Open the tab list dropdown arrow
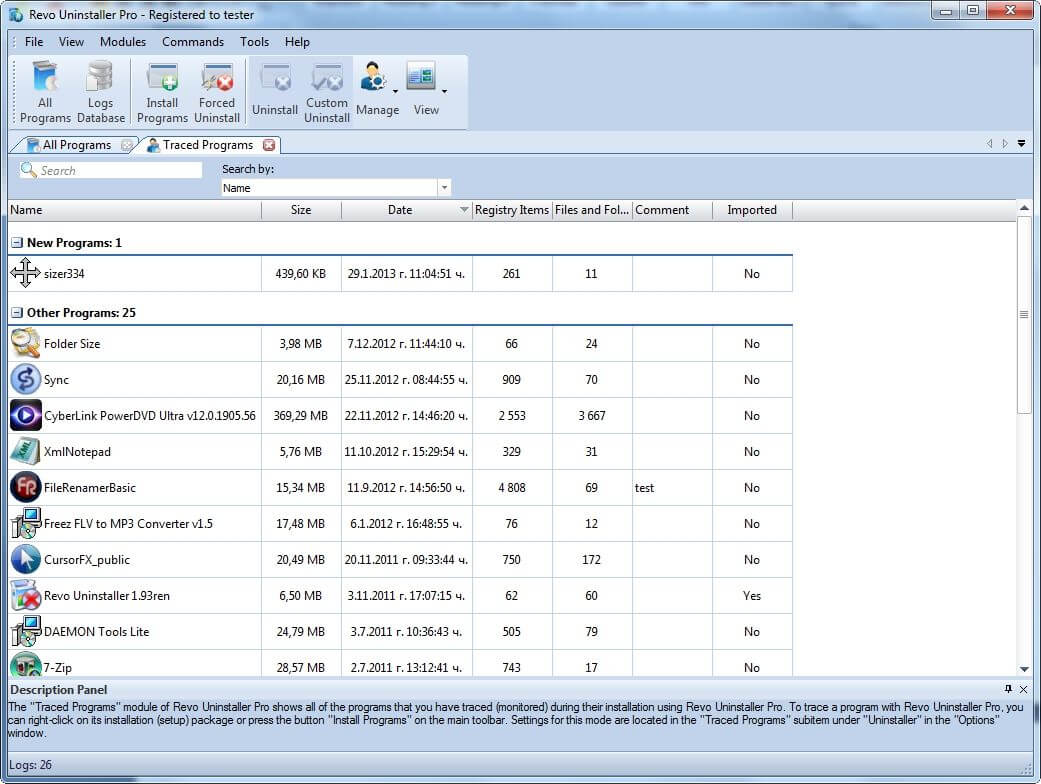 [x=1022, y=143]
